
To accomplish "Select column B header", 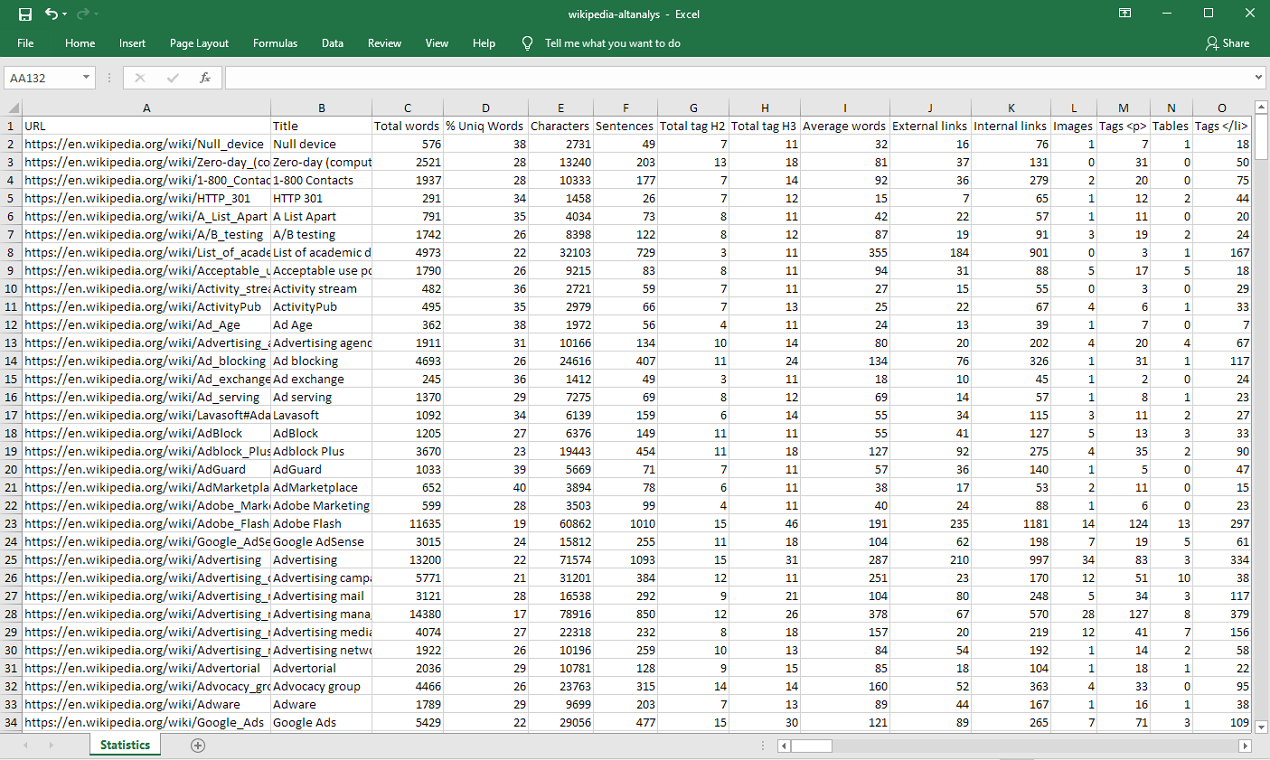I will (321, 108).
